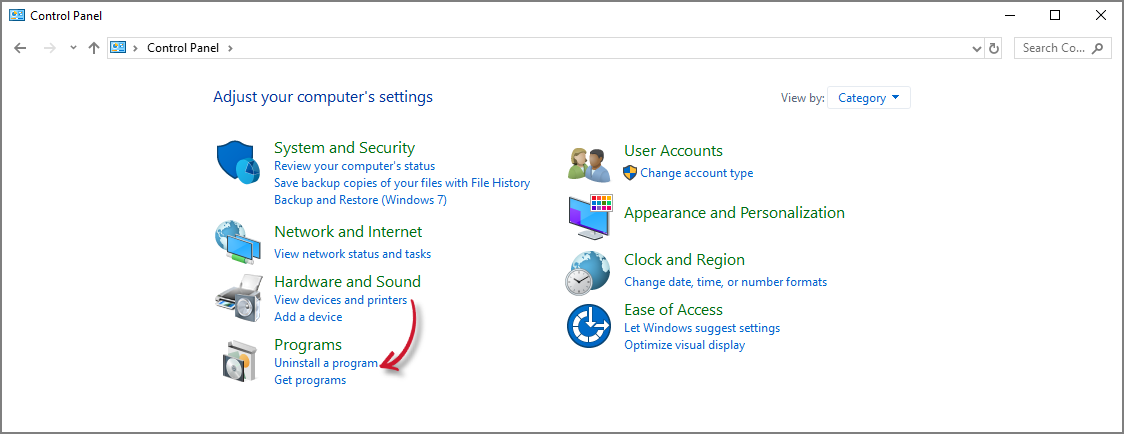Click the User Accounts people icon
The image size is (1124, 434).
tap(588, 162)
